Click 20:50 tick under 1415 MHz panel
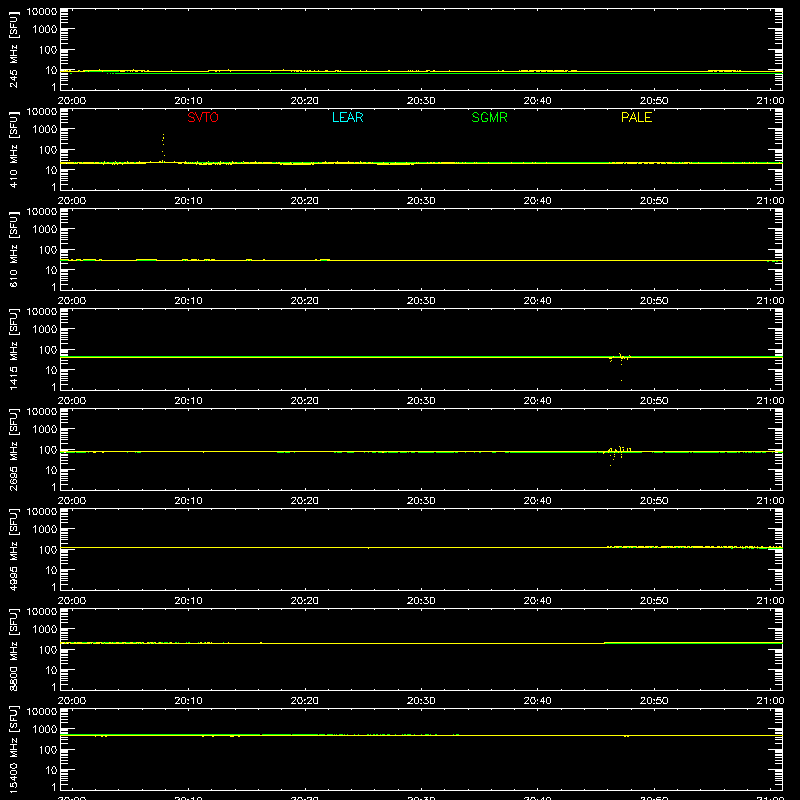This screenshot has height=800, width=800. pyautogui.click(x=654, y=401)
